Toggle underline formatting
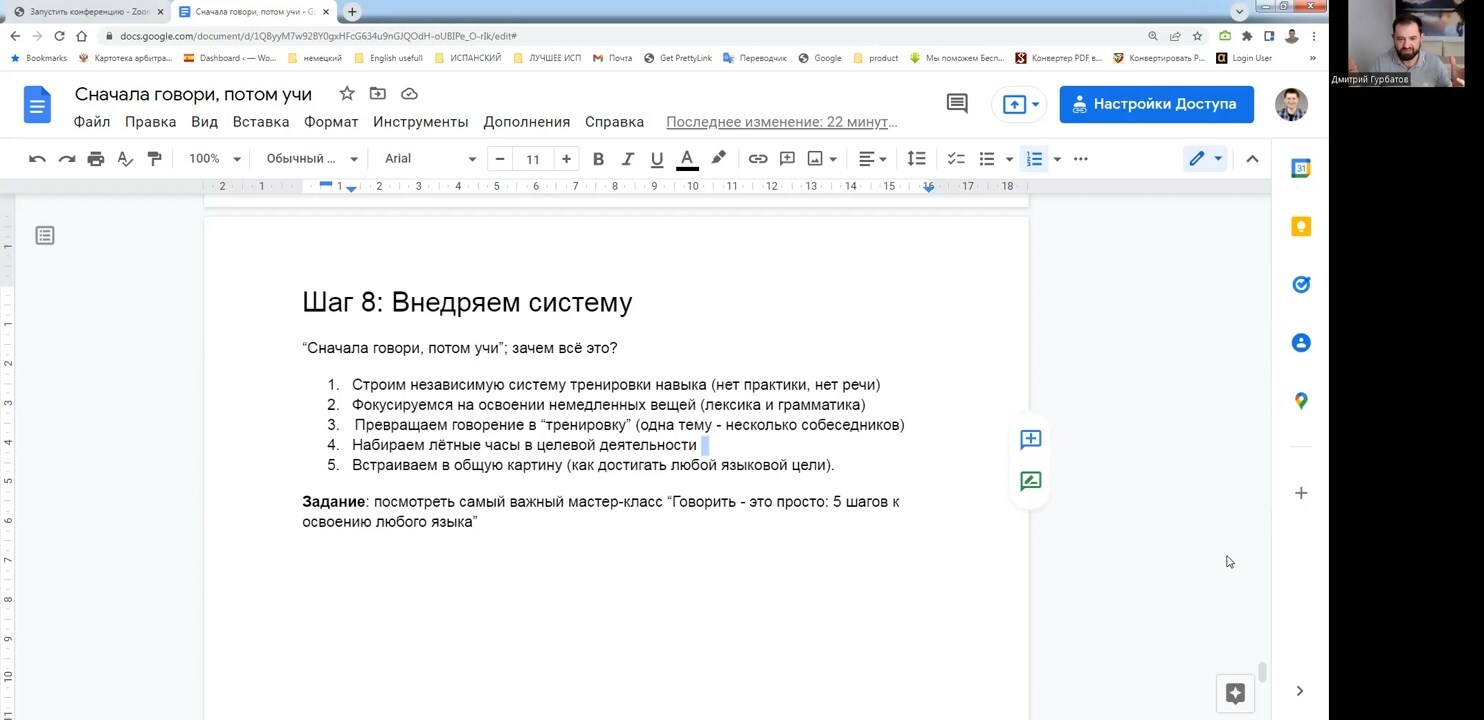The width and height of the screenshot is (1484, 720). [x=656, y=159]
